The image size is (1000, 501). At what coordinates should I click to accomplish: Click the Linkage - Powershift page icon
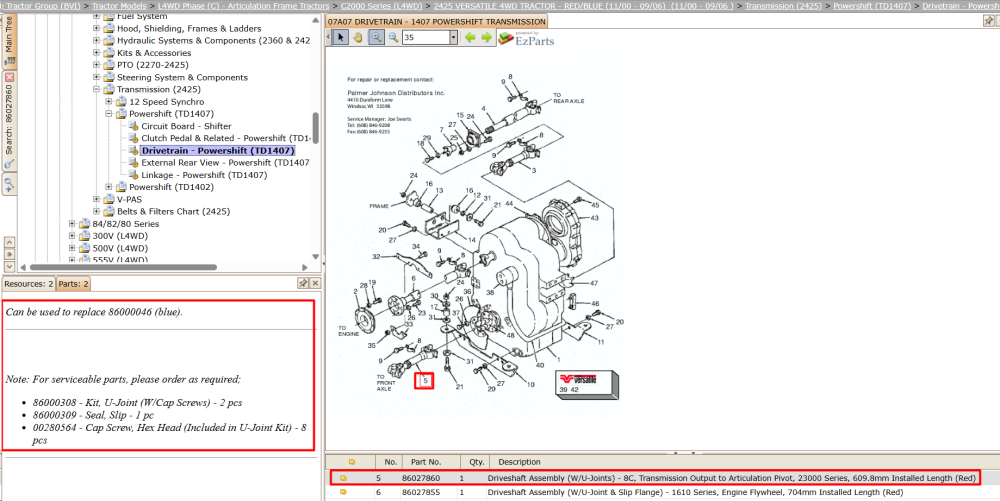133,175
